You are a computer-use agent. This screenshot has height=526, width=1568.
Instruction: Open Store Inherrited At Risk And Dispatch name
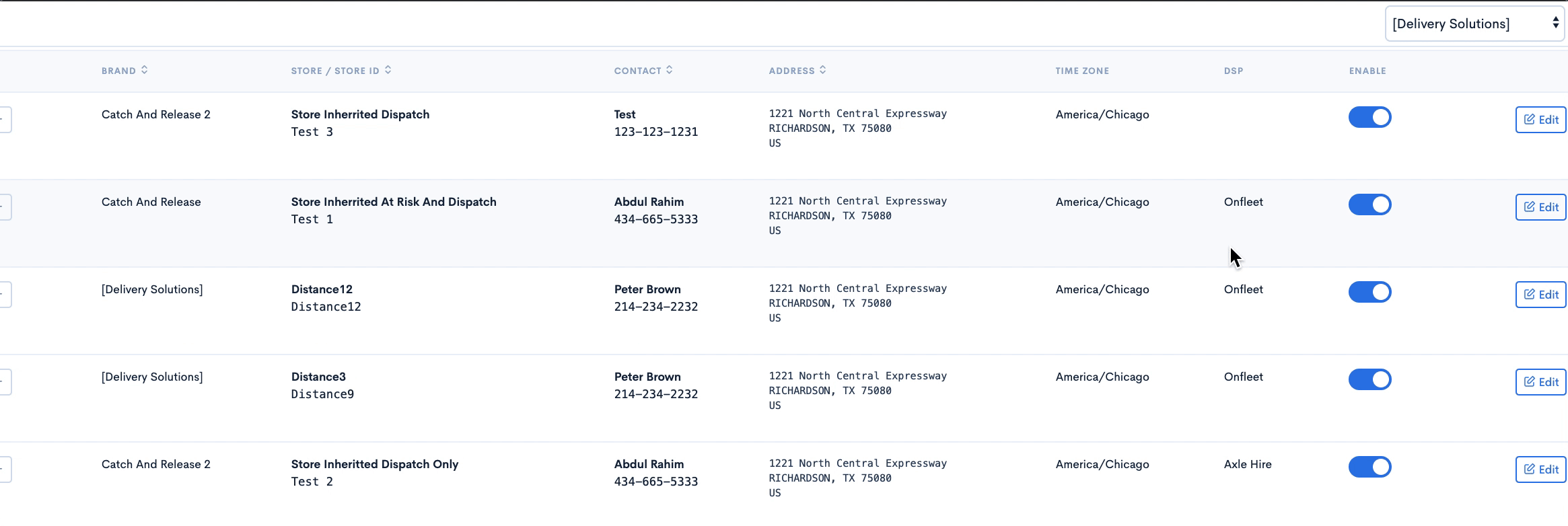coord(394,202)
